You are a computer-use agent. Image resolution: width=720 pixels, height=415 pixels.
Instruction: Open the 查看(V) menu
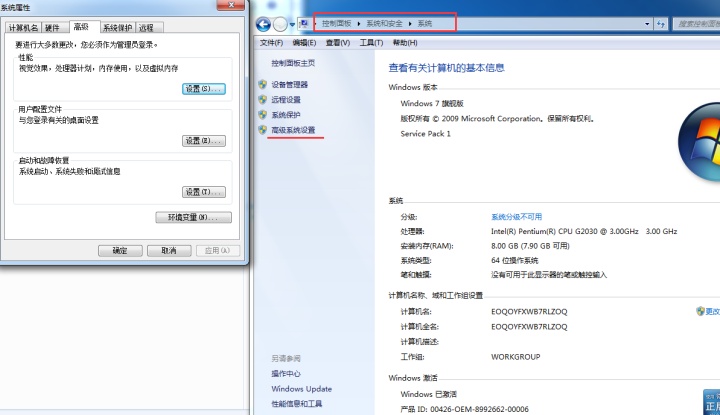(338, 43)
